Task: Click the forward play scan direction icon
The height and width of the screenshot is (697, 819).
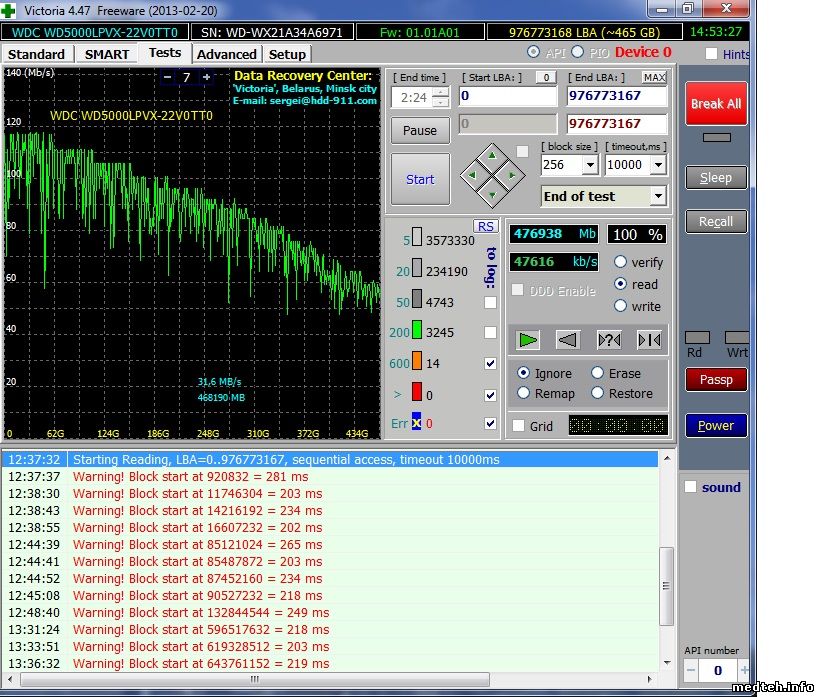Action: [528, 340]
